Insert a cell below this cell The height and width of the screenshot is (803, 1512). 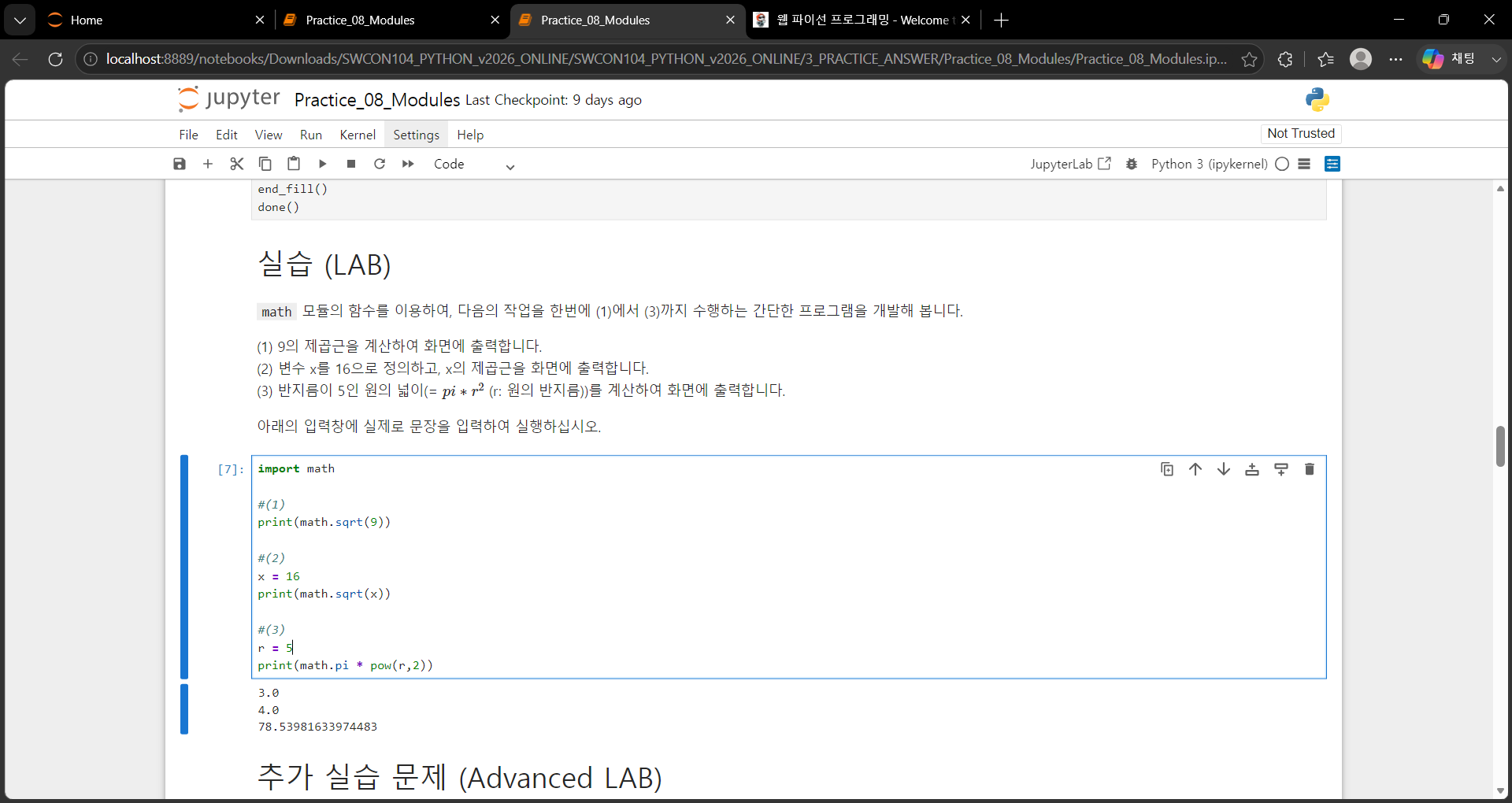pos(1281,469)
